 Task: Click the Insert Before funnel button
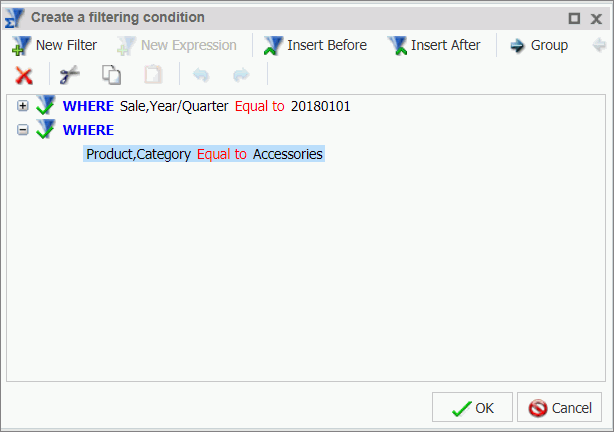point(315,45)
